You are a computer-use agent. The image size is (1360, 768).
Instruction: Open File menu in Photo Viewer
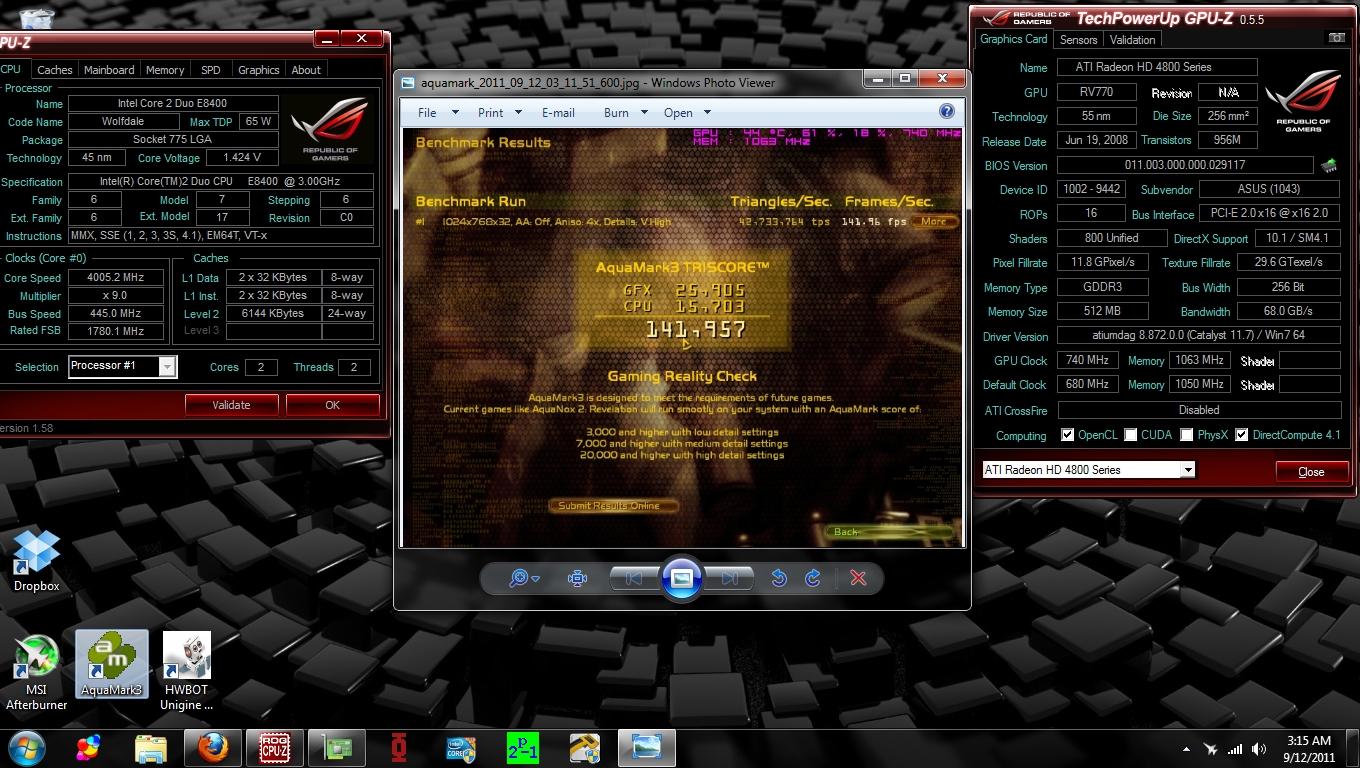[x=437, y=112]
